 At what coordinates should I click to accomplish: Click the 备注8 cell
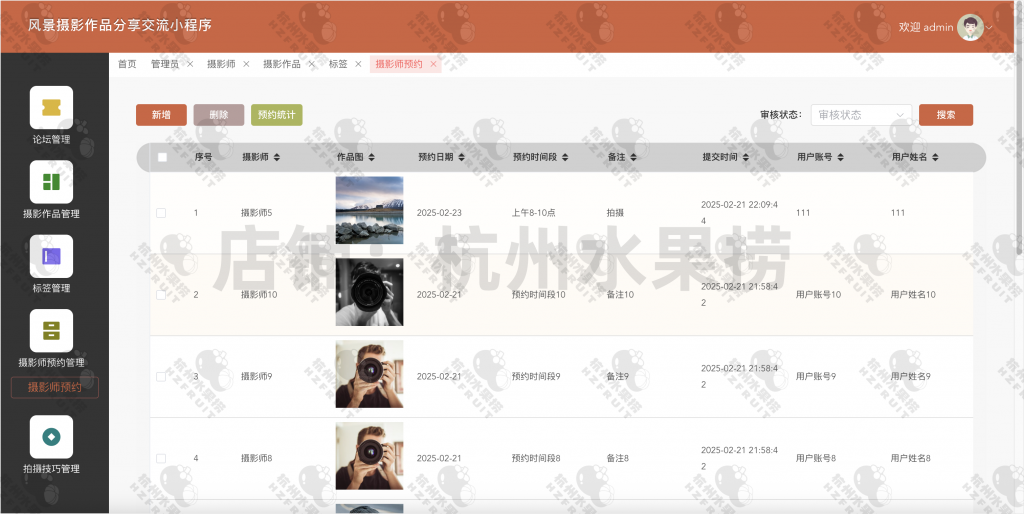(x=618, y=458)
